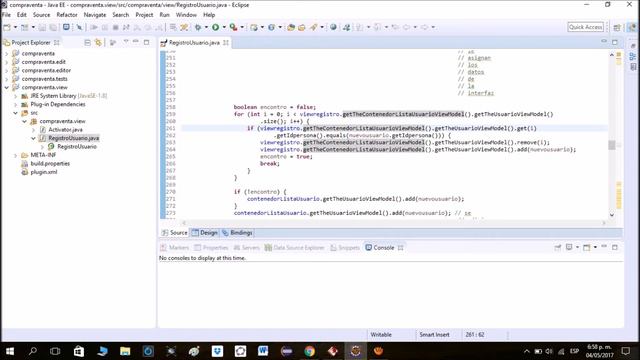Switch to the Source tab
640x360 pixels.
point(175,233)
